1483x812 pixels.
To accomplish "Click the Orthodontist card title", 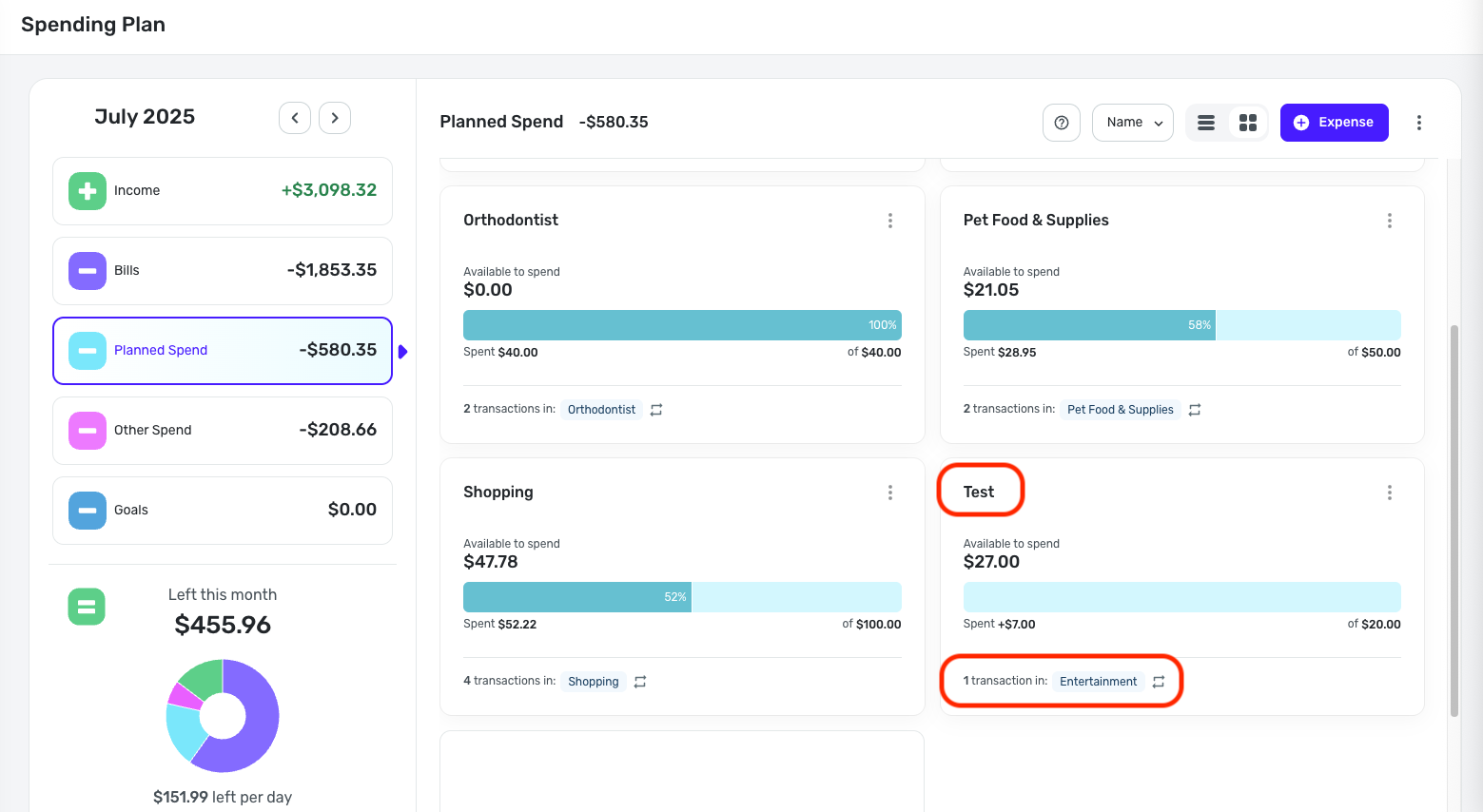I will (x=511, y=221).
